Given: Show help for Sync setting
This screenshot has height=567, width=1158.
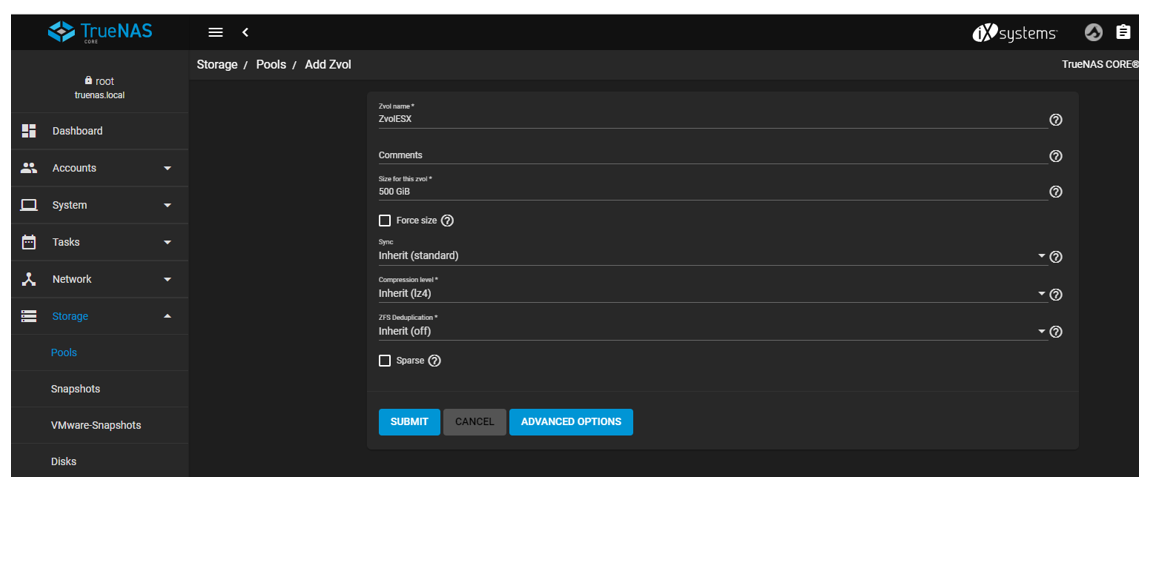Looking at the screenshot, I should click(x=1056, y=257).
